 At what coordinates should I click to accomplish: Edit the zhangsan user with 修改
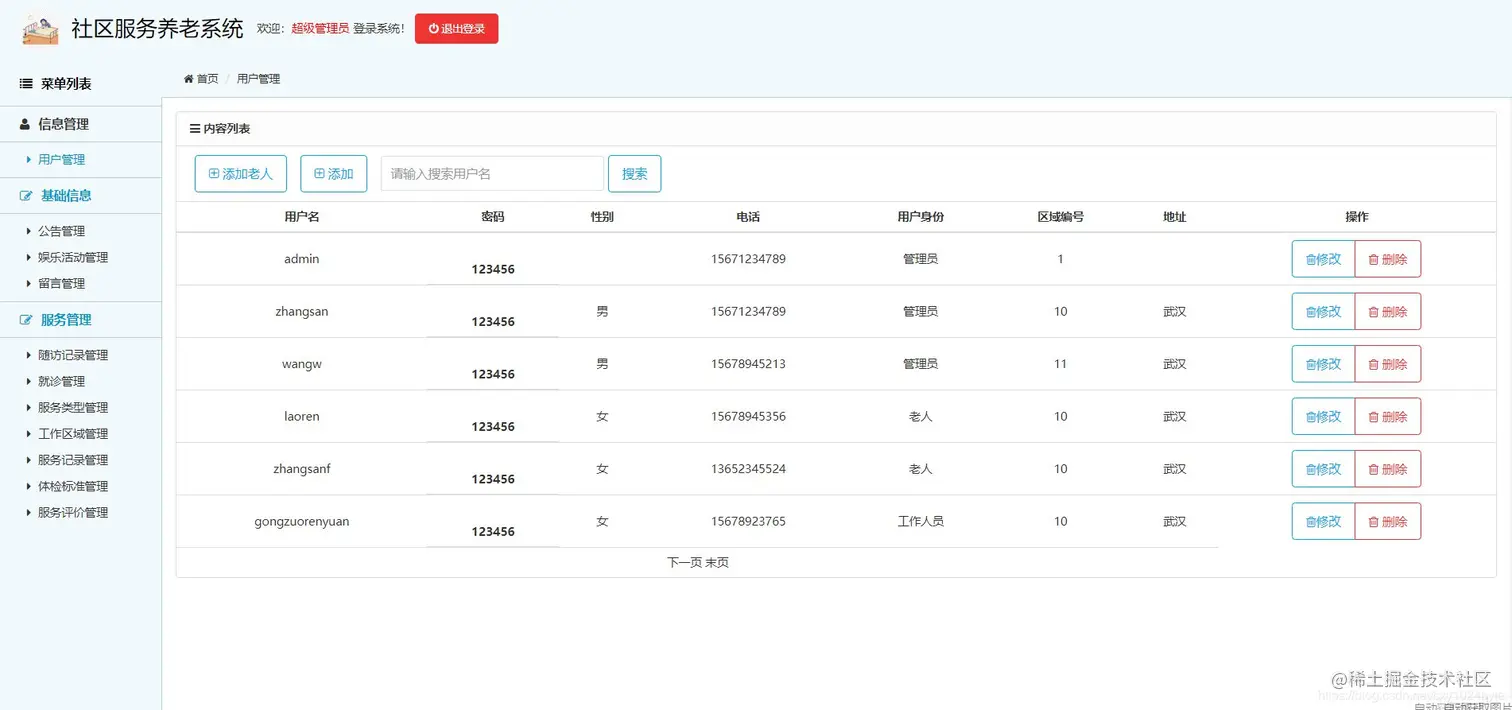point(1323,311)
